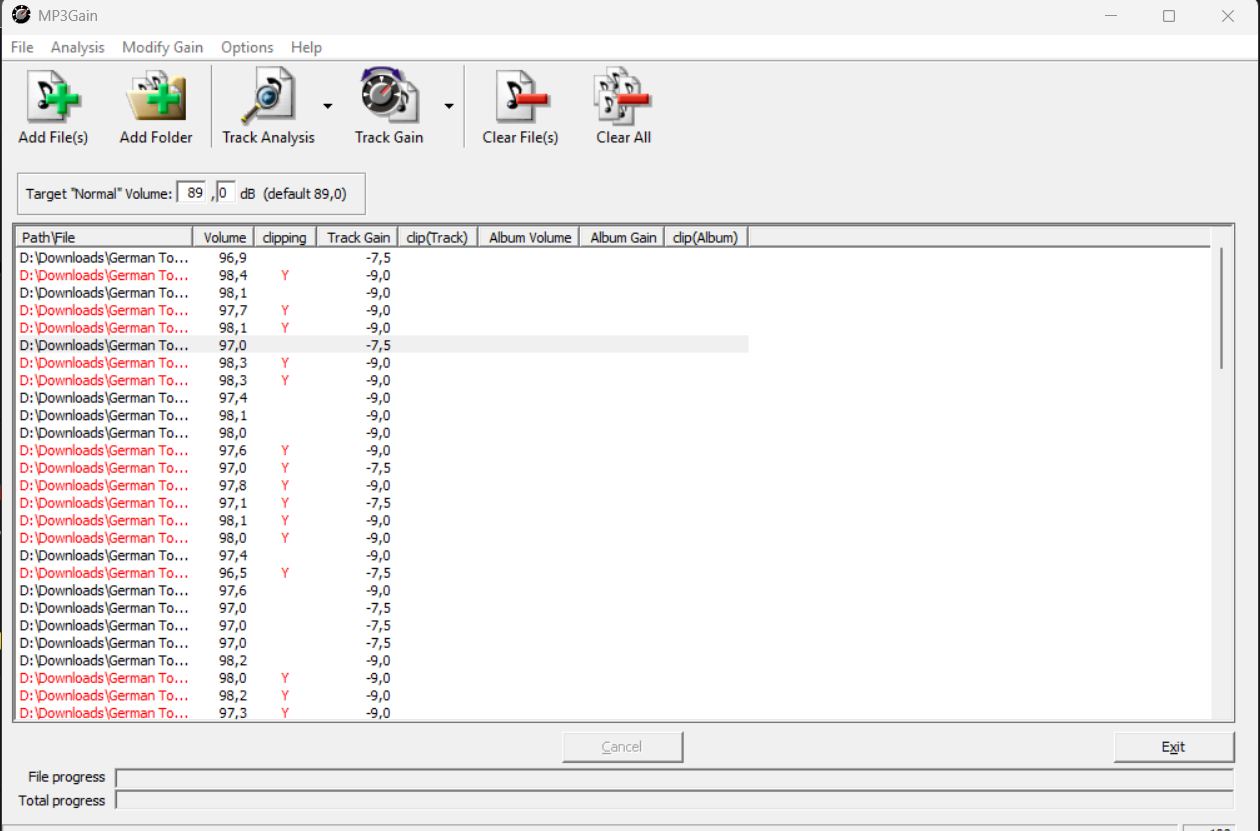Click the clip(Track) column header
1260x831 pixels.
(x=438, y=237)
